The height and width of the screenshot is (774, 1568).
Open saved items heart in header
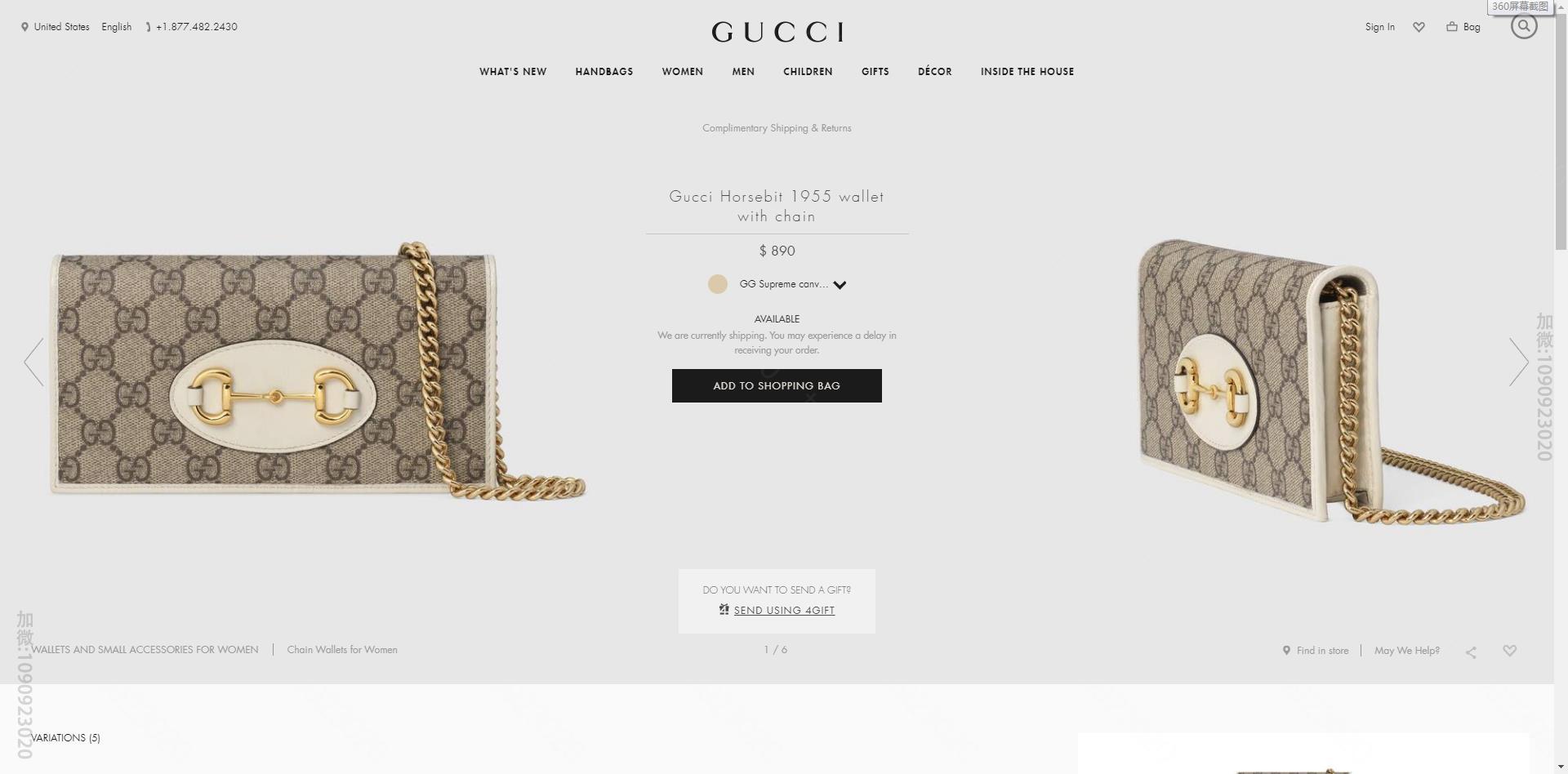click(1419, 27)
